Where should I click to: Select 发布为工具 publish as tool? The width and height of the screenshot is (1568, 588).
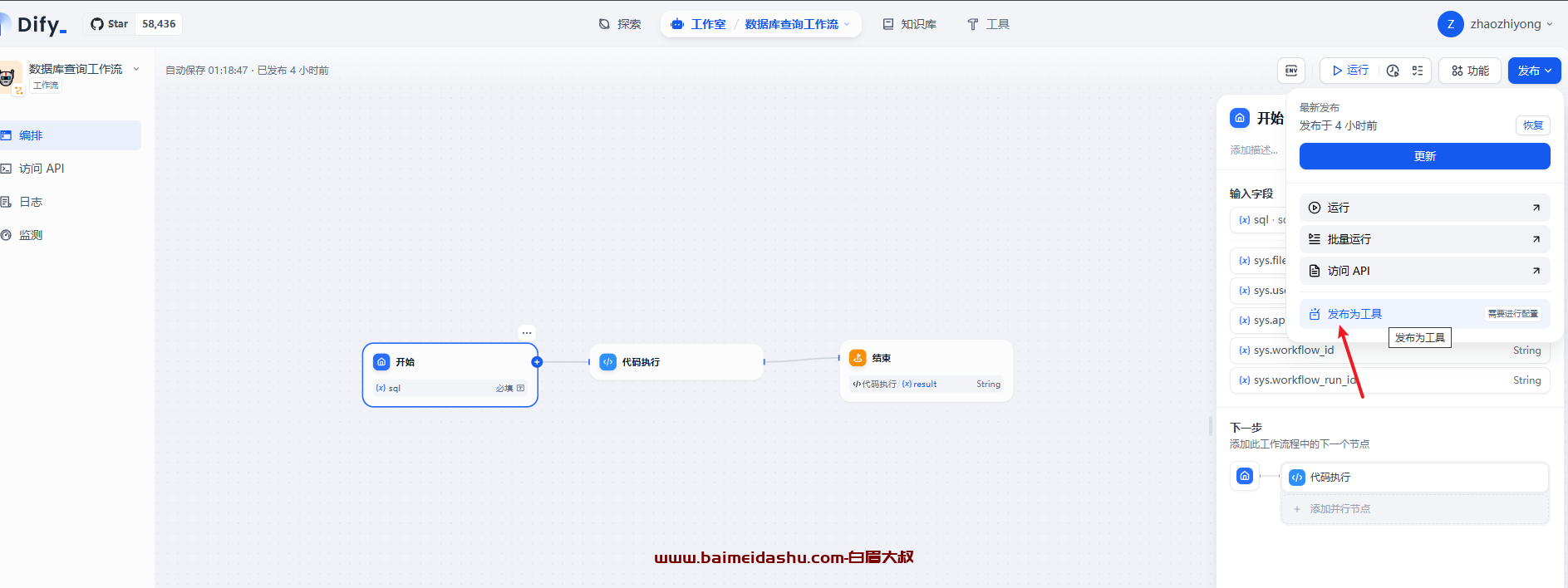coord(1424,314)
